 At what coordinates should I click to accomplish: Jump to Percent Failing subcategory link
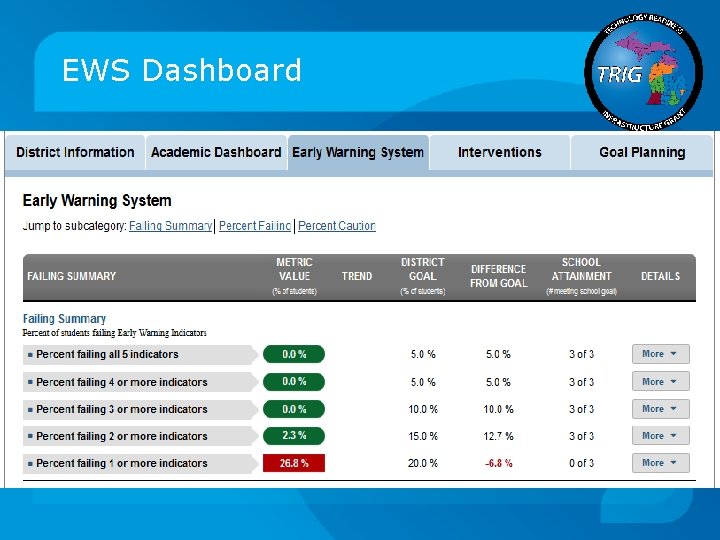255,226
